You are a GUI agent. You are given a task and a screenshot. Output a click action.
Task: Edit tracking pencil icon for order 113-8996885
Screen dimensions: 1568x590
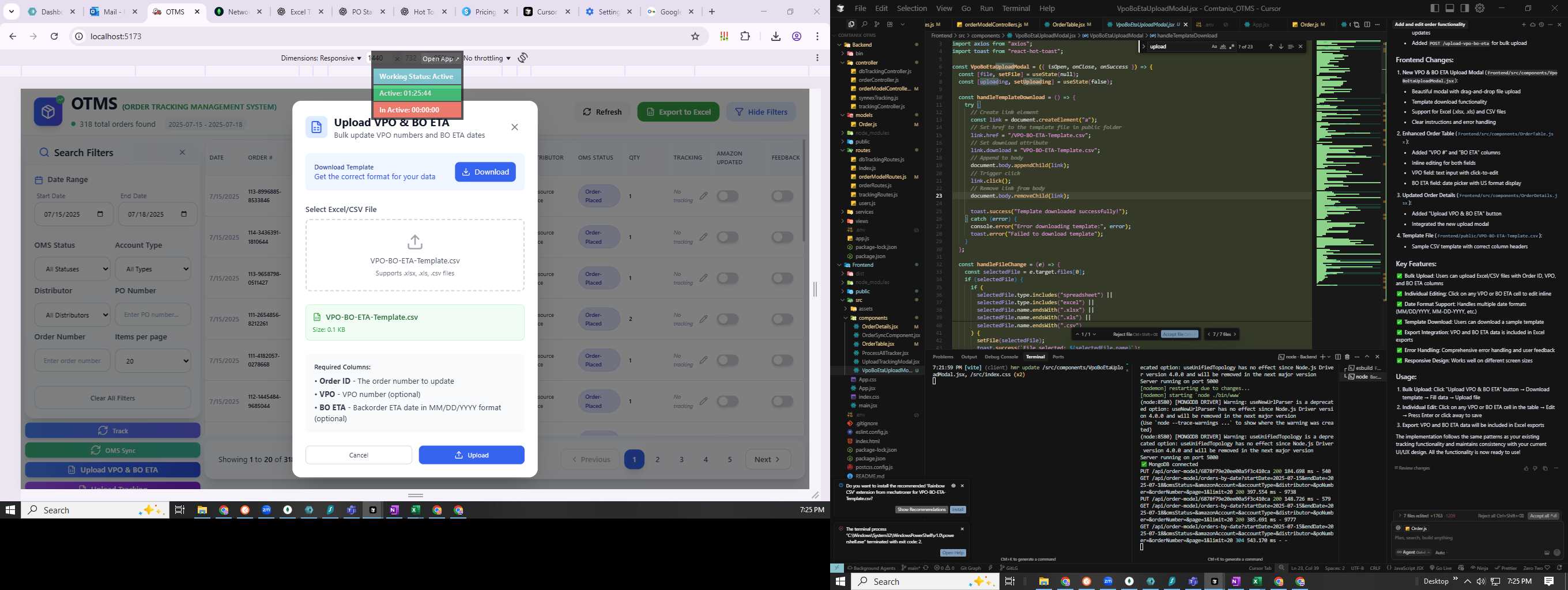pos(703,196)
